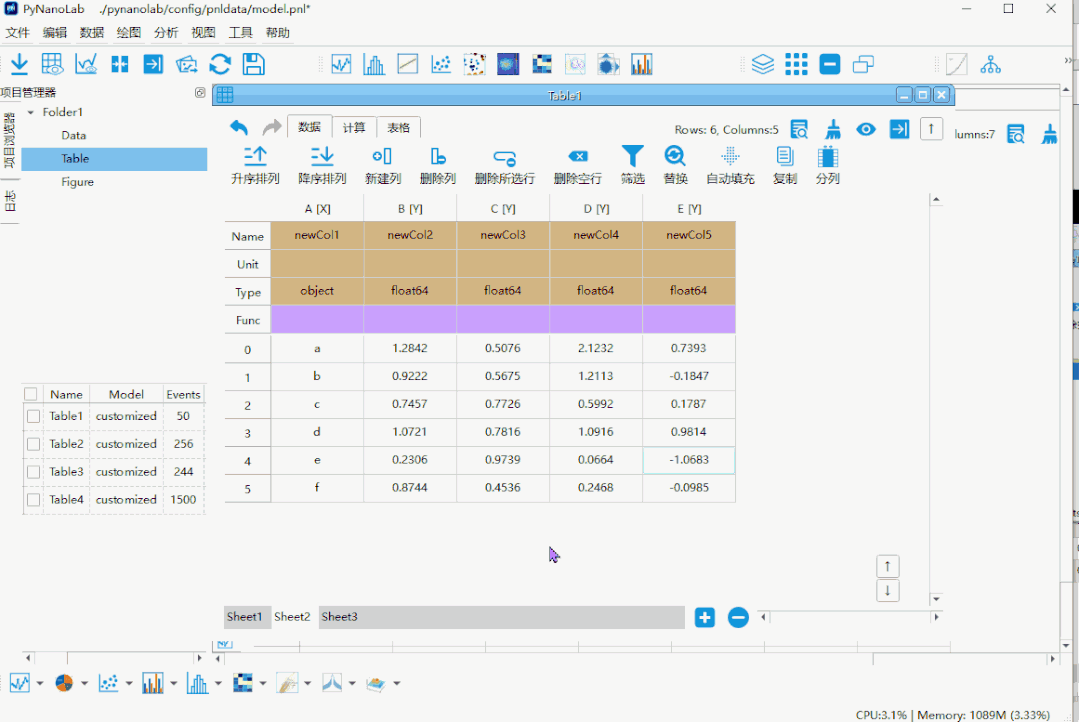Image resolution: width=1079 pixels, height=722 pixels.
Task: Click the 降序排列 descending sort icon
Action: coord(321,156)
